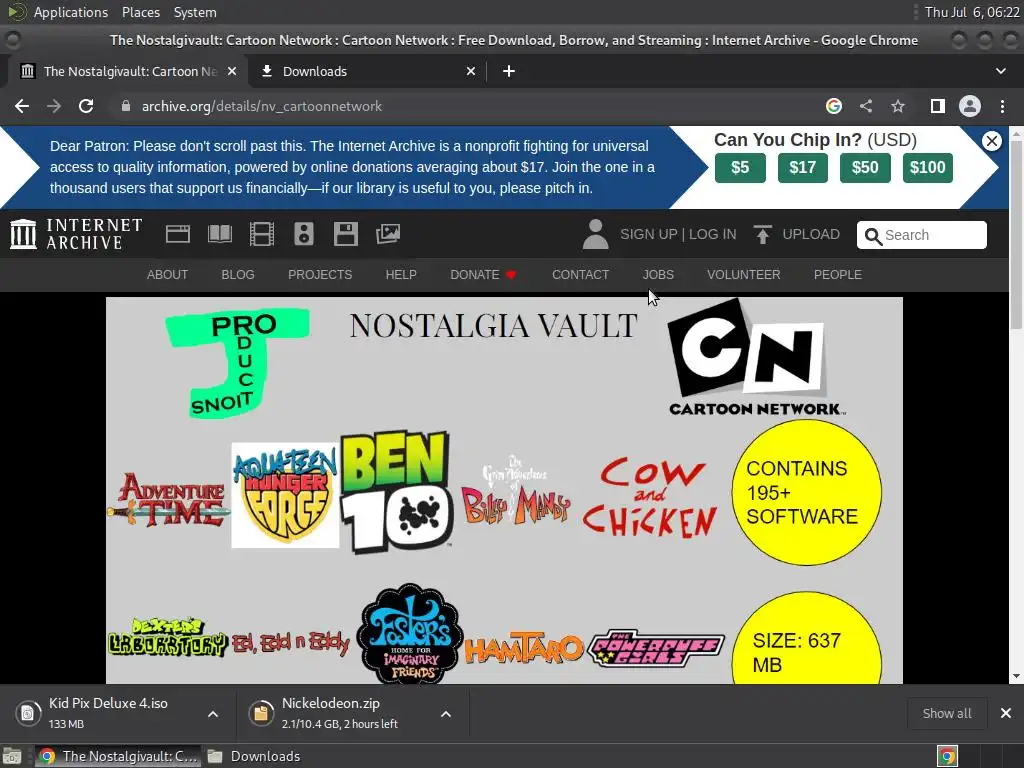Click the Nostalgia Vault Cartoon Network banner image

pyautogui.click(x=504, y=490)
